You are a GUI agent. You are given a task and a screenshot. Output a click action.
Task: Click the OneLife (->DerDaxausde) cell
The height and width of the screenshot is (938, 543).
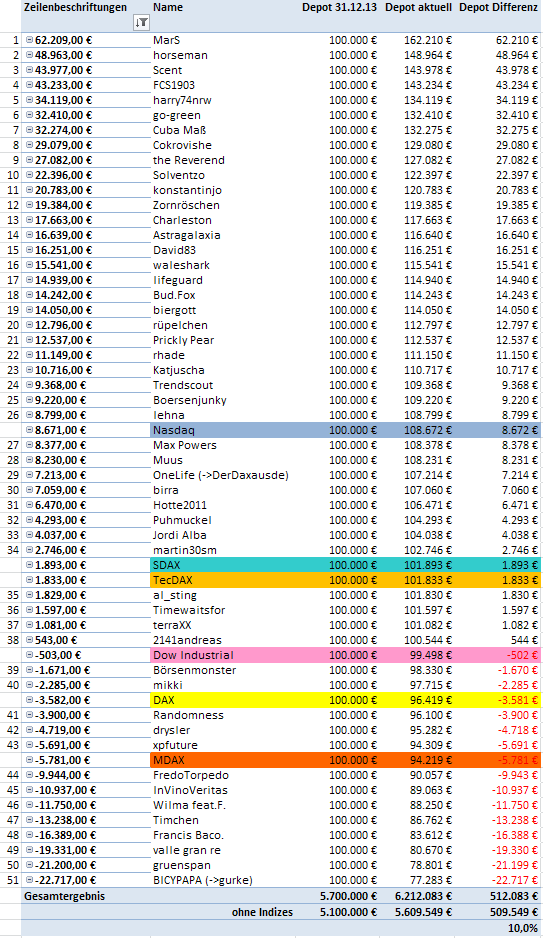(x=222, y=475)
